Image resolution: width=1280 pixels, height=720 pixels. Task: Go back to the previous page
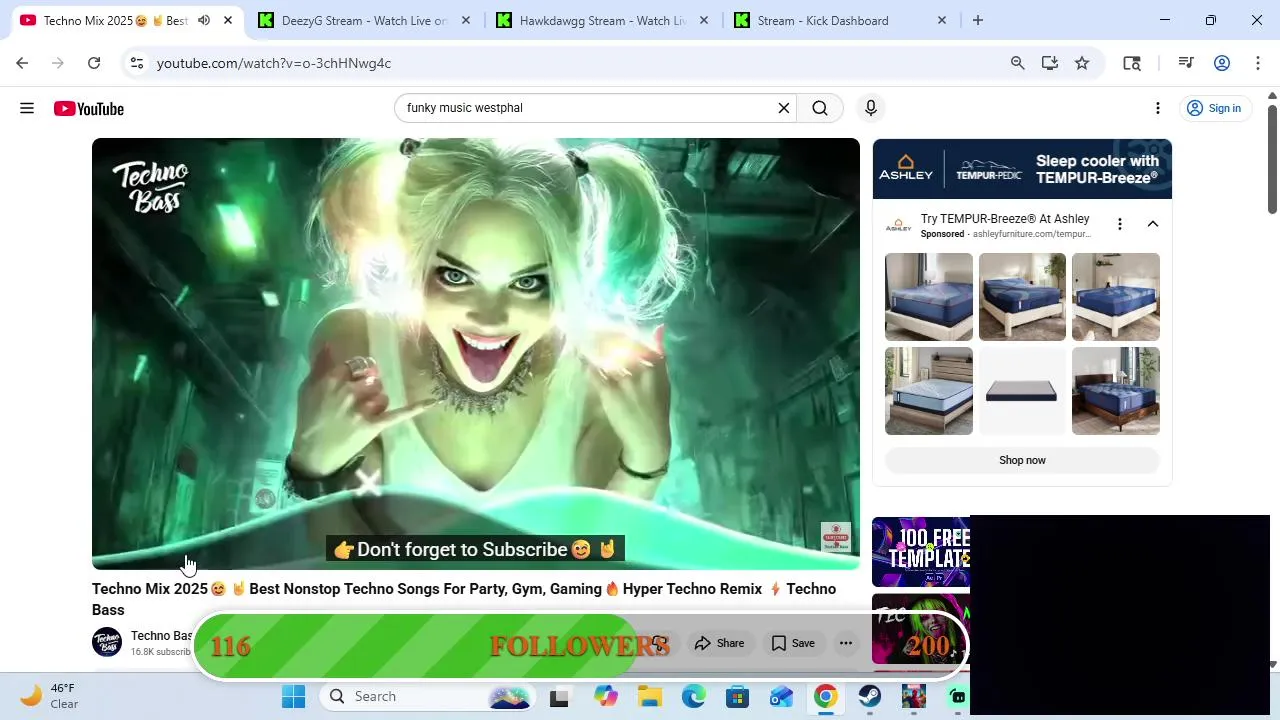coord(22,63)
